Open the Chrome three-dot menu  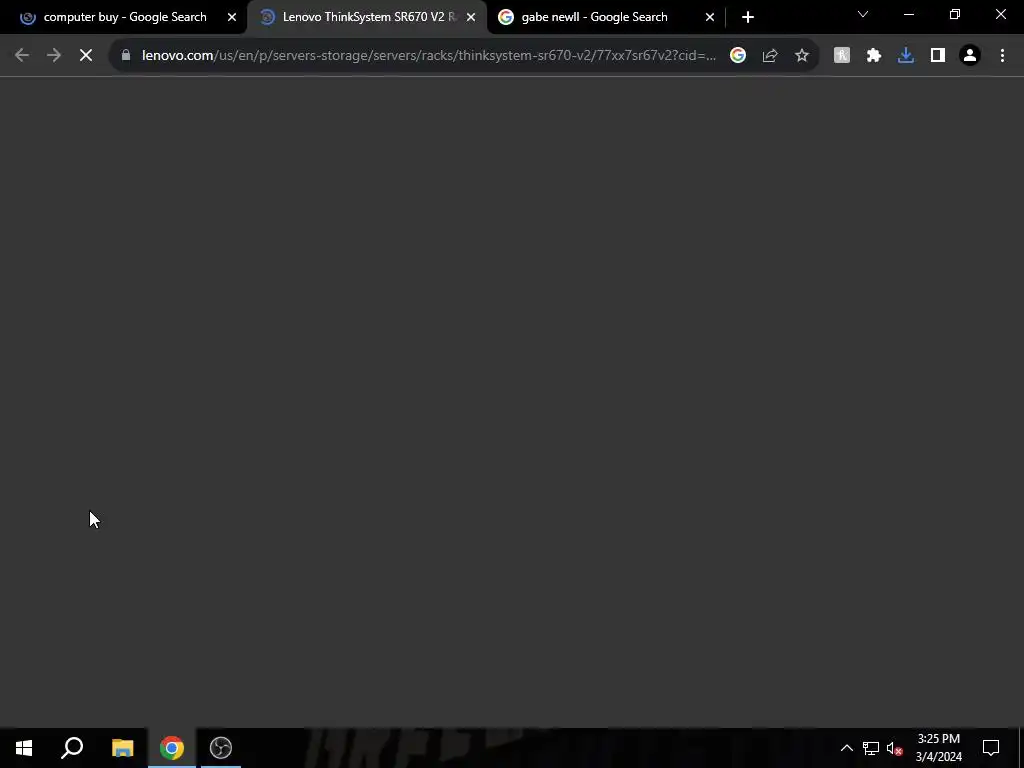(1002, 56)
